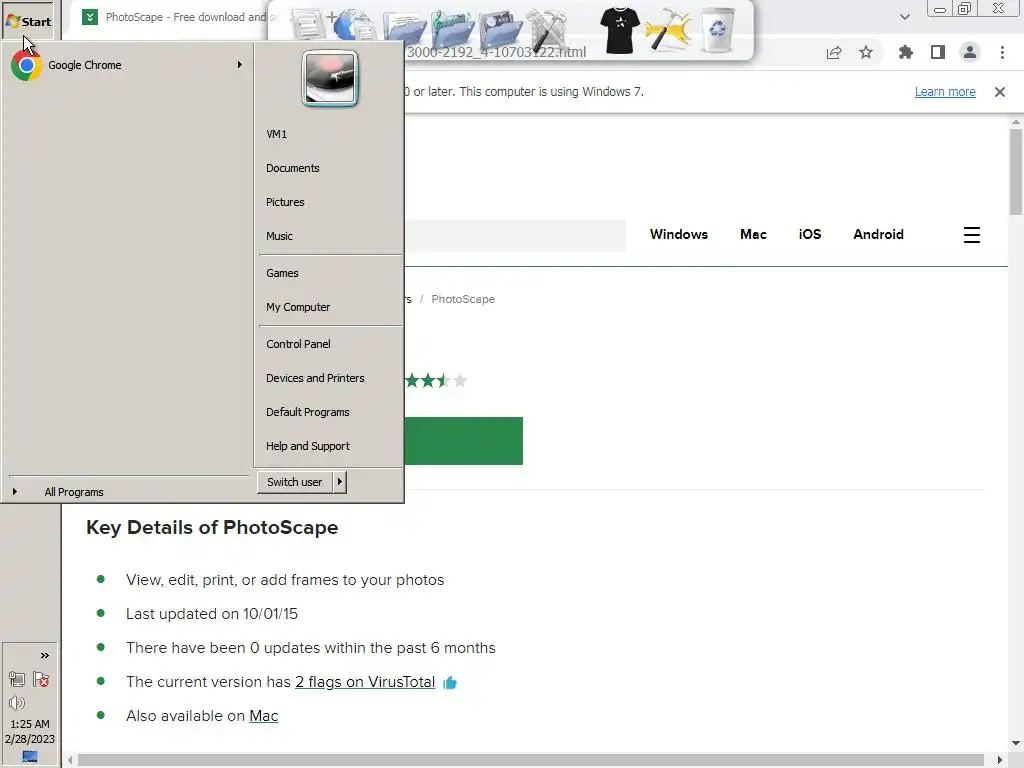Toggle Chrome side panel
1024x768 pixels.
click(938, 52)
